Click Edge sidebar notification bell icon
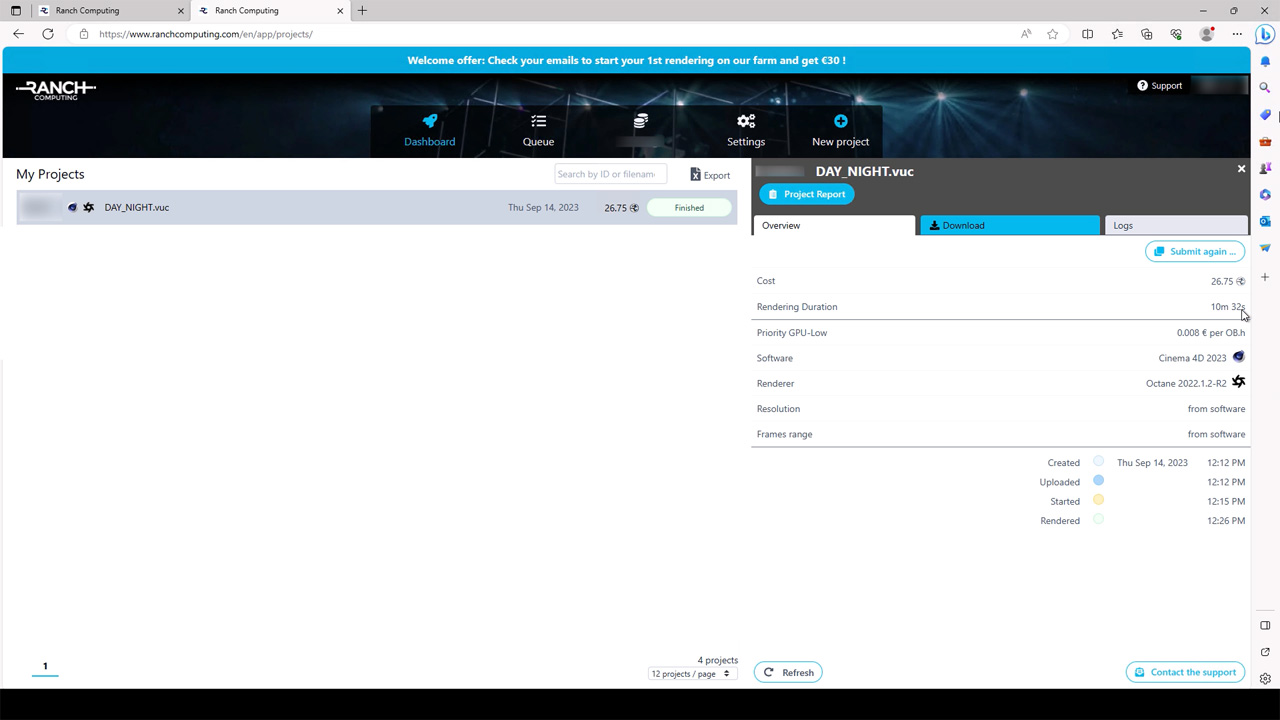Viewport: 1280px width, 720px height. [1265, 62]
